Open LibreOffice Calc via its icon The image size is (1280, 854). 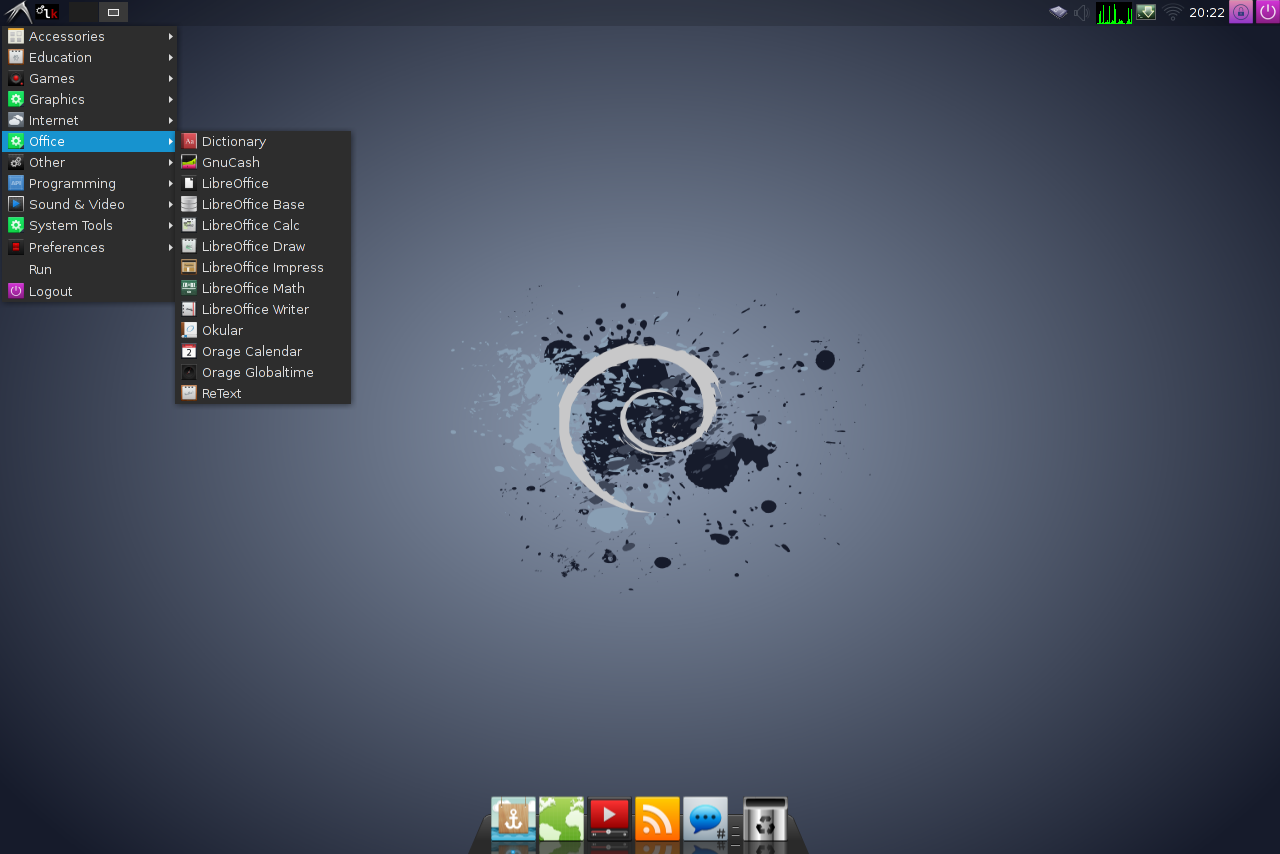pos(189,225)
